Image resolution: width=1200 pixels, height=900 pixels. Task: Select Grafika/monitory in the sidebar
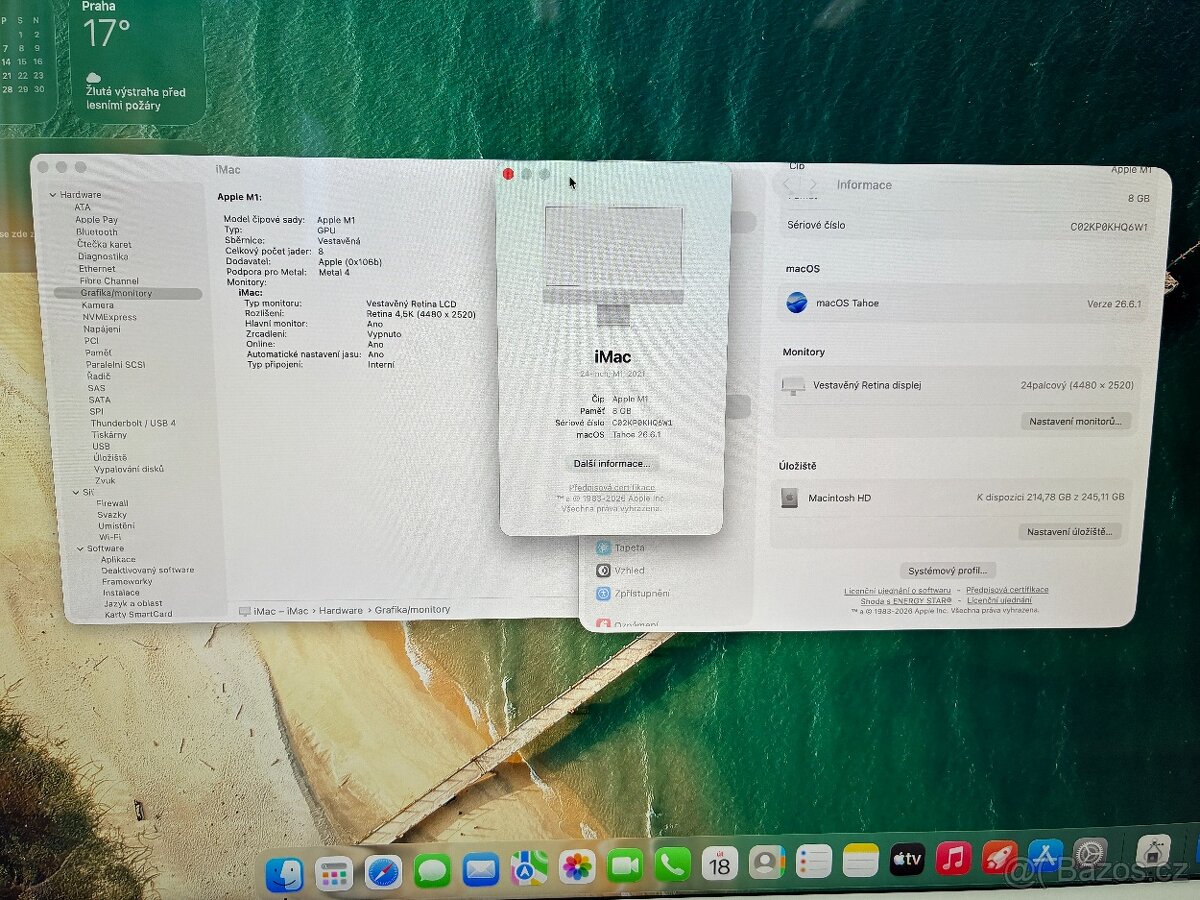[x=127, y=293]
